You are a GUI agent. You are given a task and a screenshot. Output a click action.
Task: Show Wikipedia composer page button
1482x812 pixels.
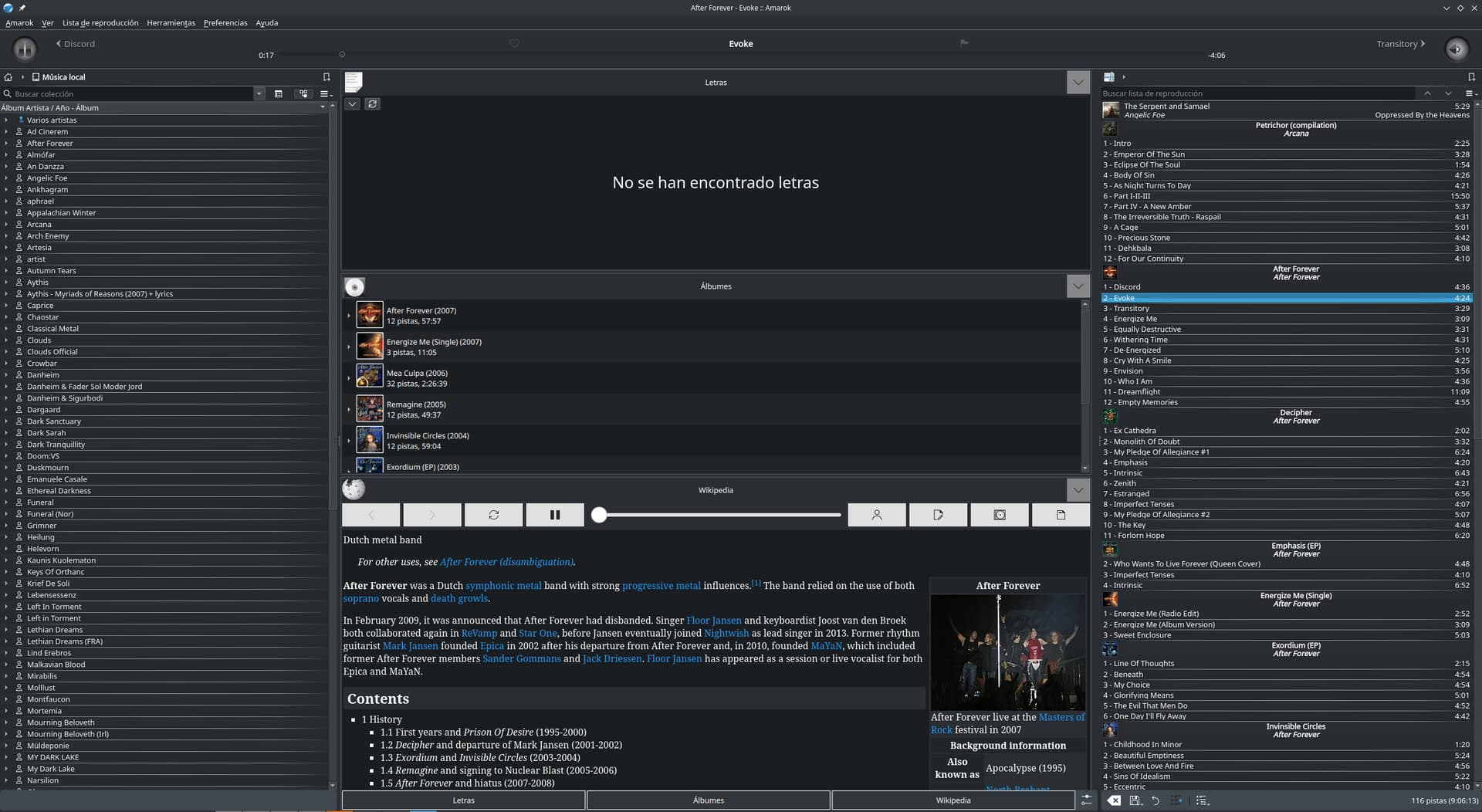pyautogui.click(x=939, y=515)
